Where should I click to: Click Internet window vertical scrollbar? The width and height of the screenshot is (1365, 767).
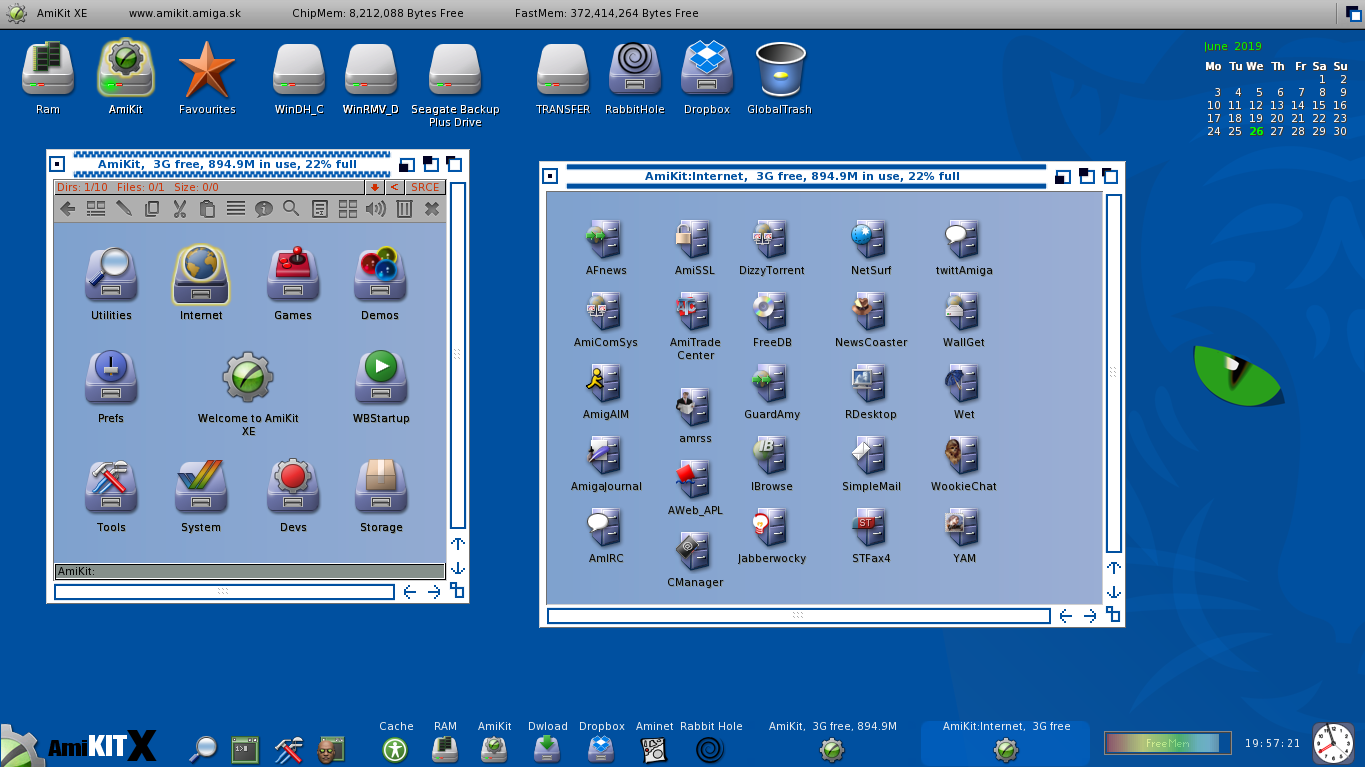[1113, 373]
